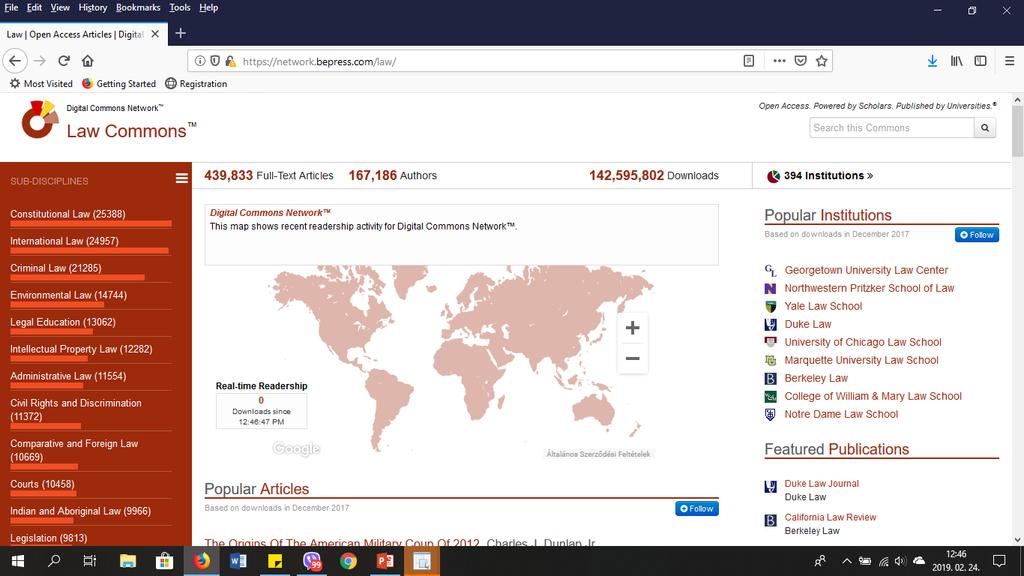The height and width of the screenshot is (576, 1024).
Task: Open the Tools menu
Action: 180,7
